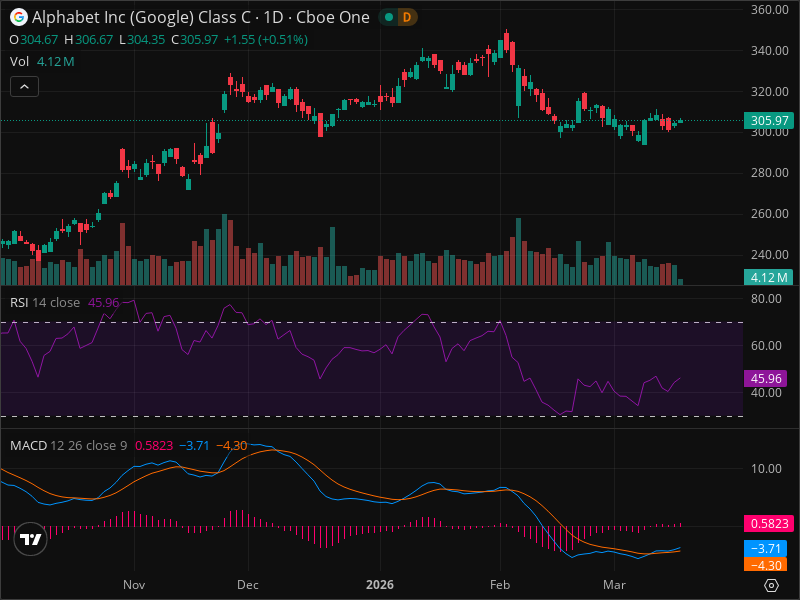The height and width of the screenshot is (600, 800).
Task: Click the green market status dot
Action: 389,17
